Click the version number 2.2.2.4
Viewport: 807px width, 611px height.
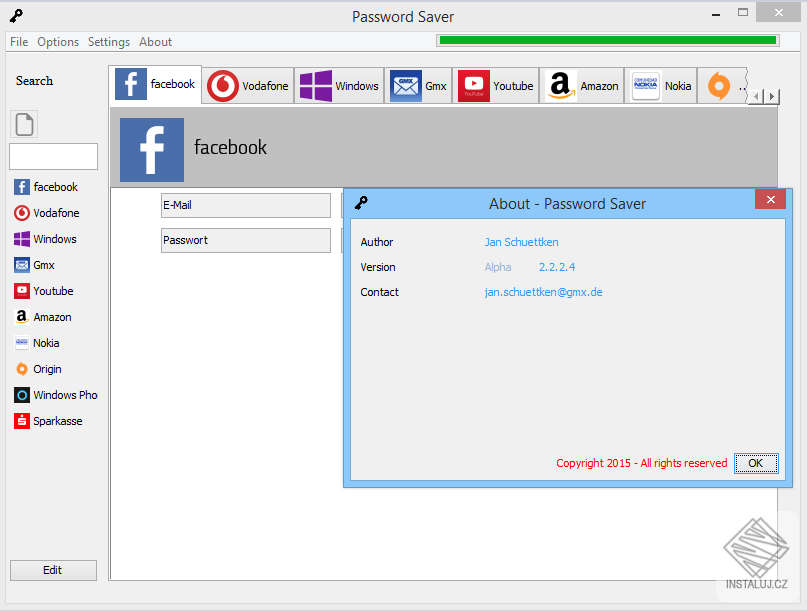click(x=557, y=267)
